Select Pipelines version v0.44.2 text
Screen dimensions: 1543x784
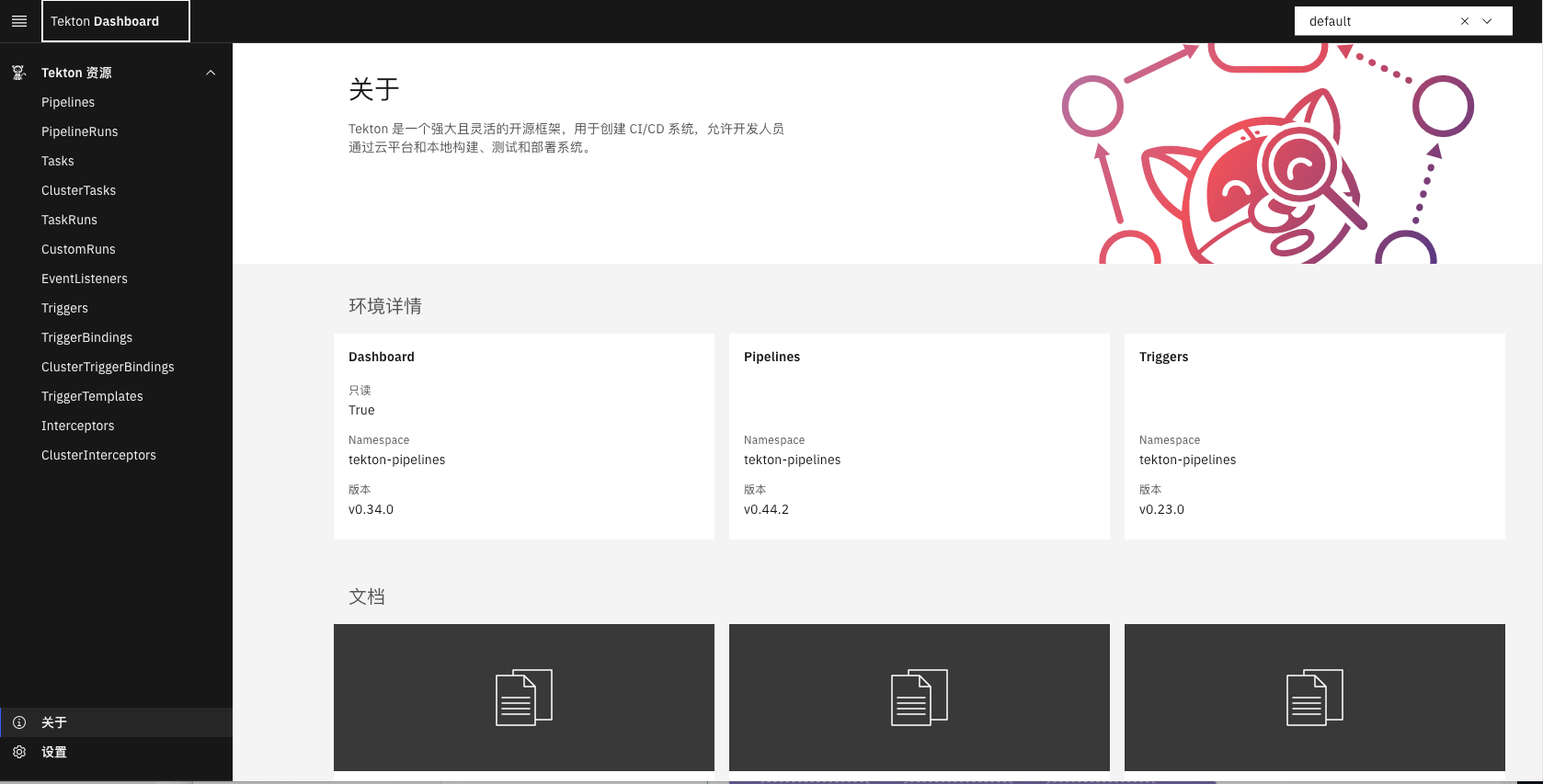coord(766,509)
